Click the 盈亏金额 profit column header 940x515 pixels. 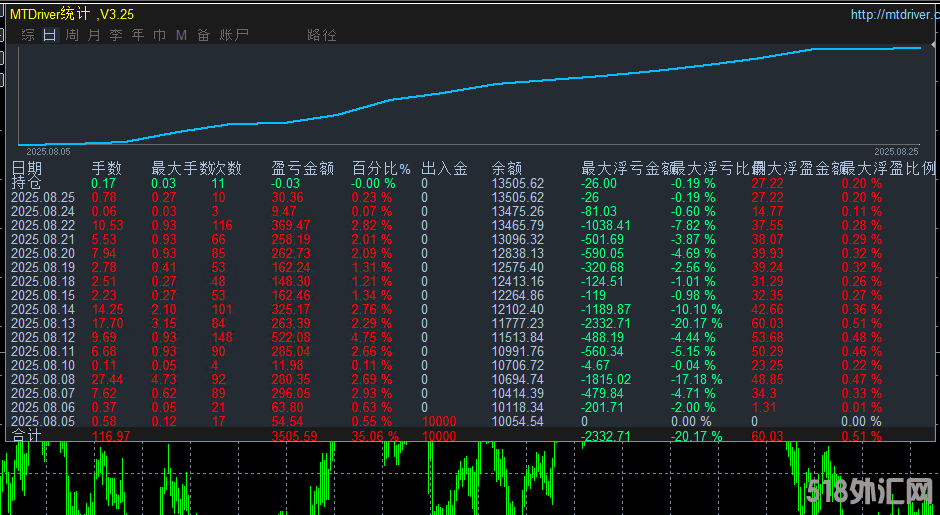tap(301, 169)
